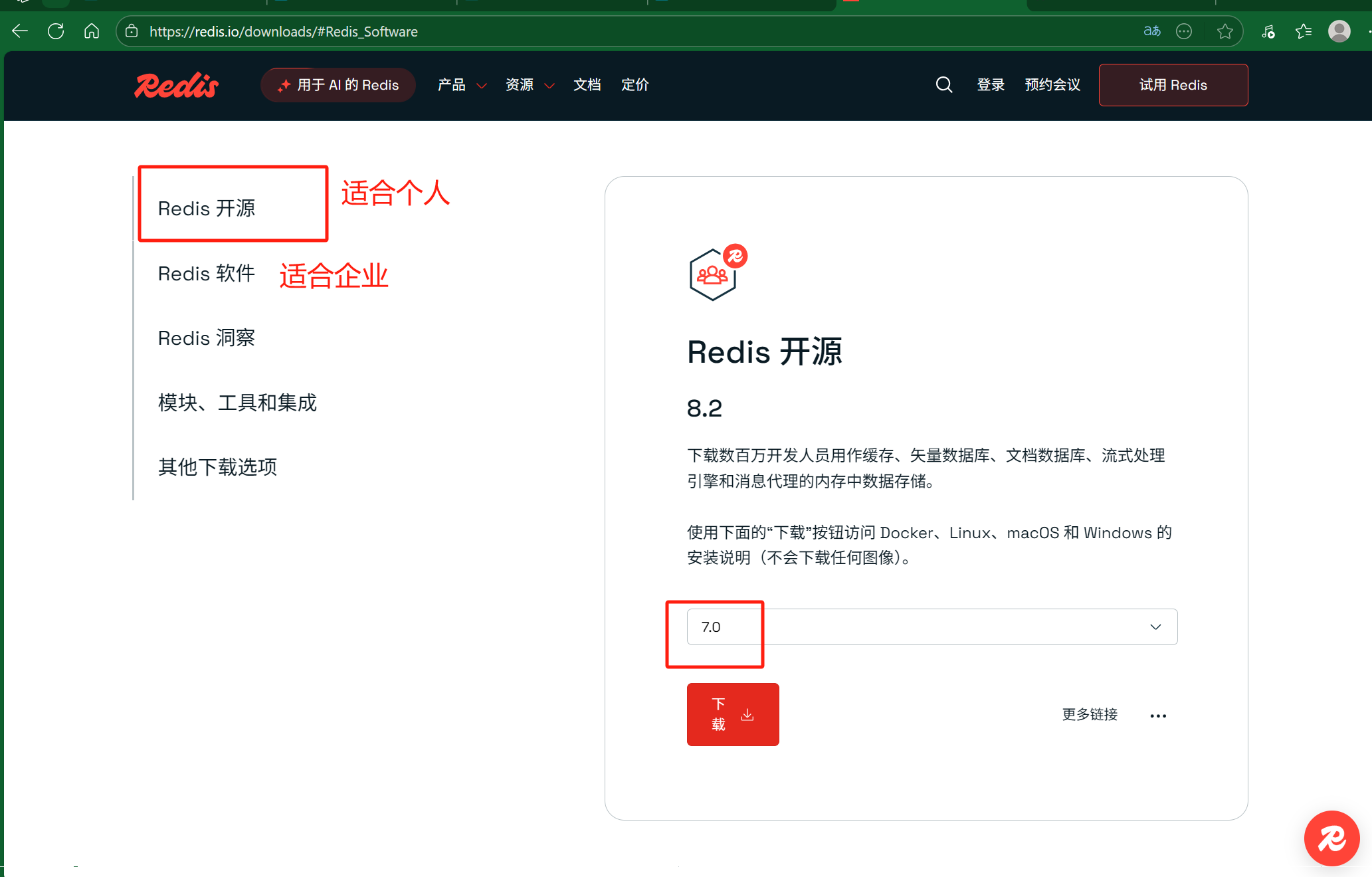Click the red 下载 download button
This screenshot has height=877, width=1372.
732,714
